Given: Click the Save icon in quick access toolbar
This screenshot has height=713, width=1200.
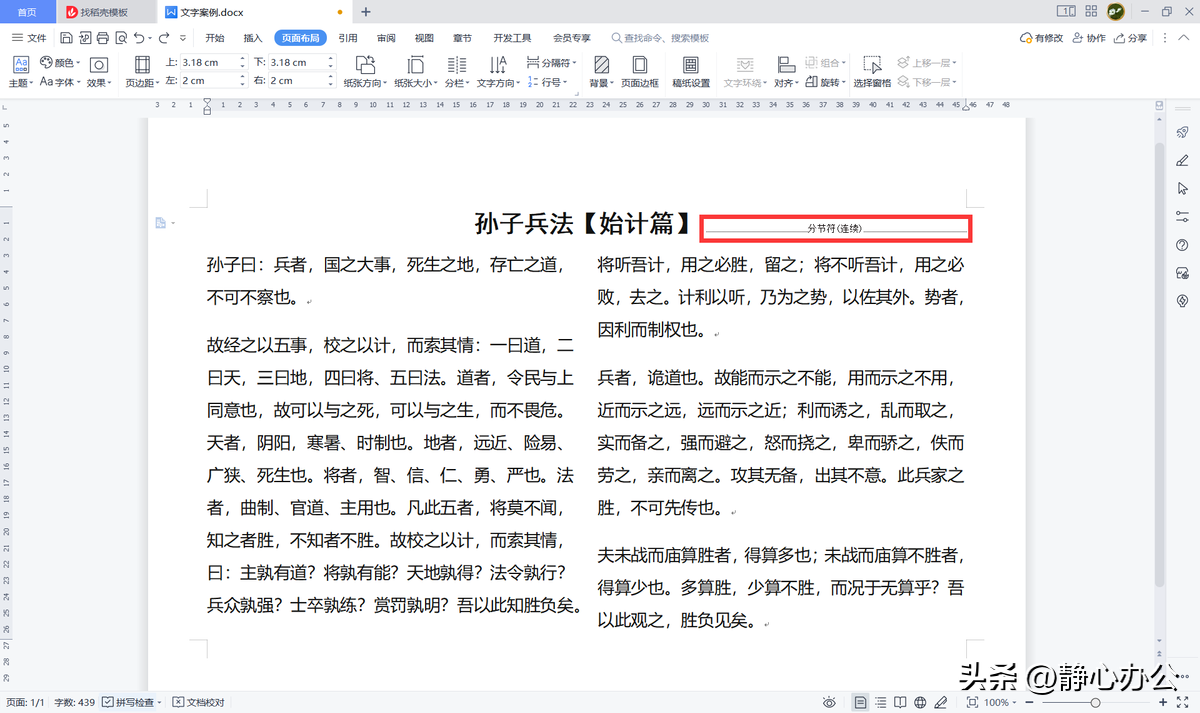Looking at the screenshot, I should pos(66,38).
